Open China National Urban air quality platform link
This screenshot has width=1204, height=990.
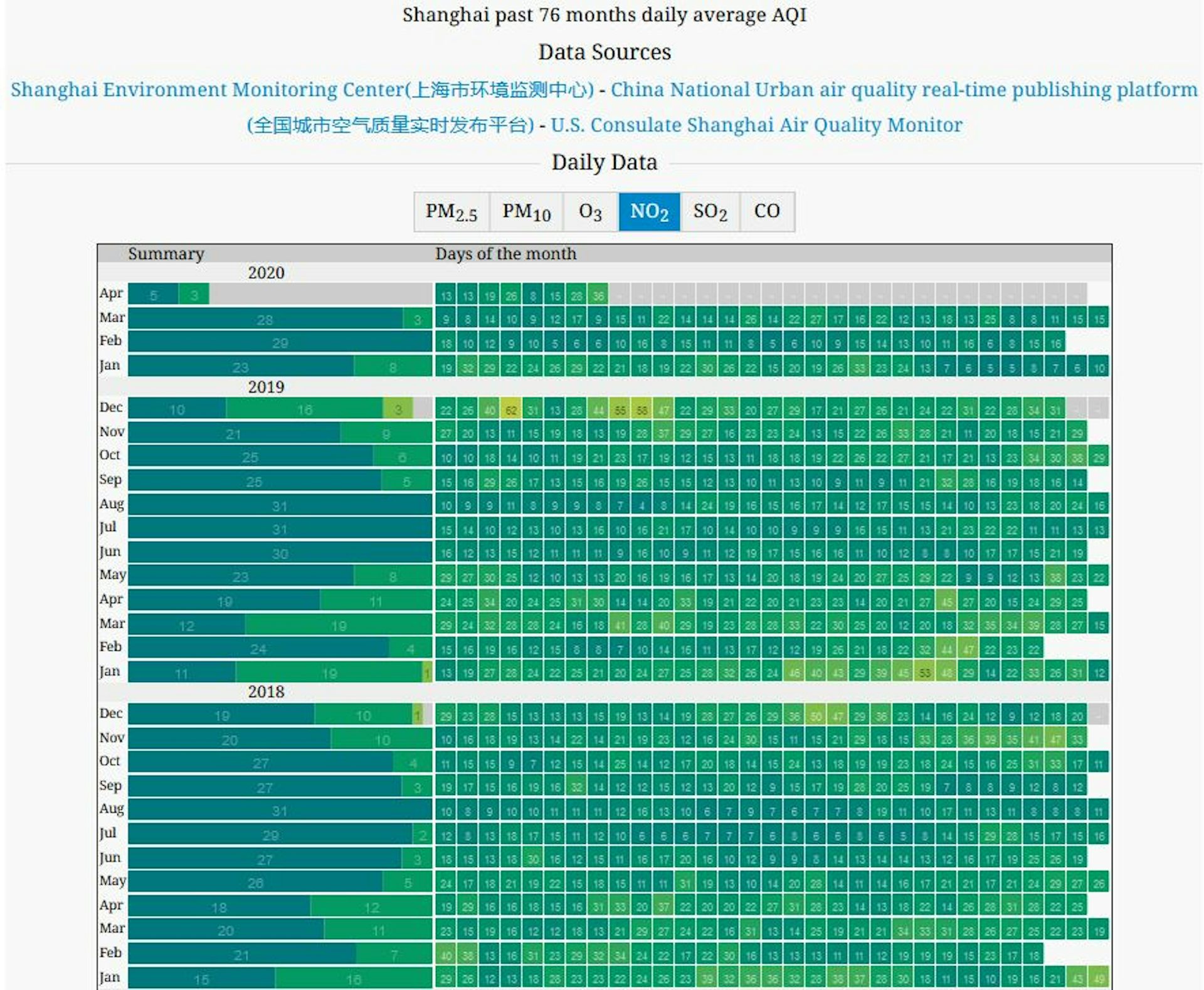point(904,90)
